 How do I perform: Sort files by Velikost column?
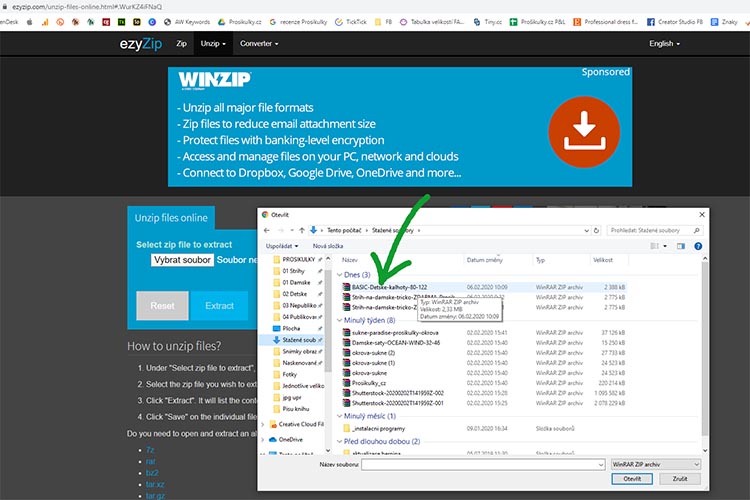[603, 260]
